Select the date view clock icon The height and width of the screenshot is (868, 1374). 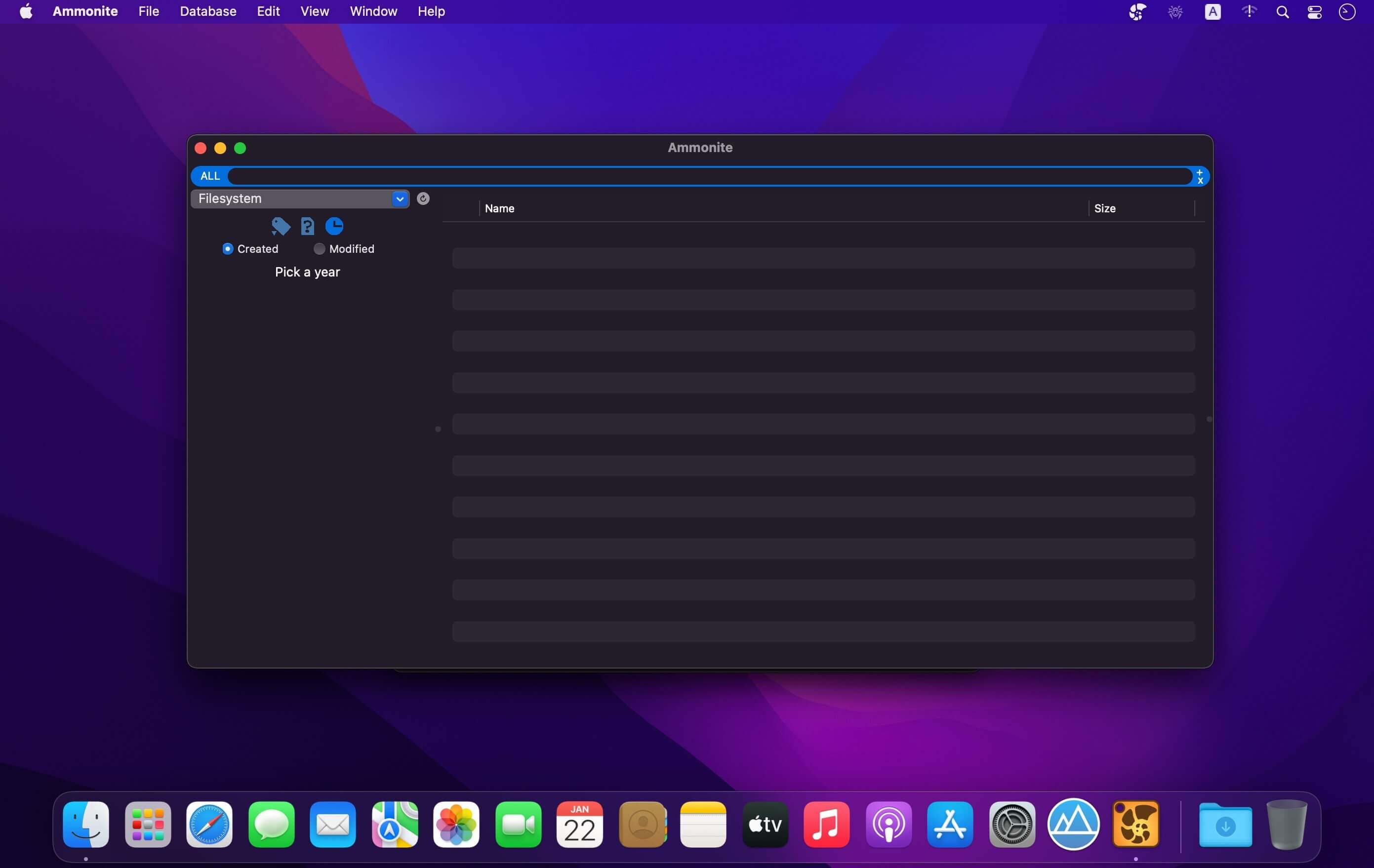coord(334,227)
